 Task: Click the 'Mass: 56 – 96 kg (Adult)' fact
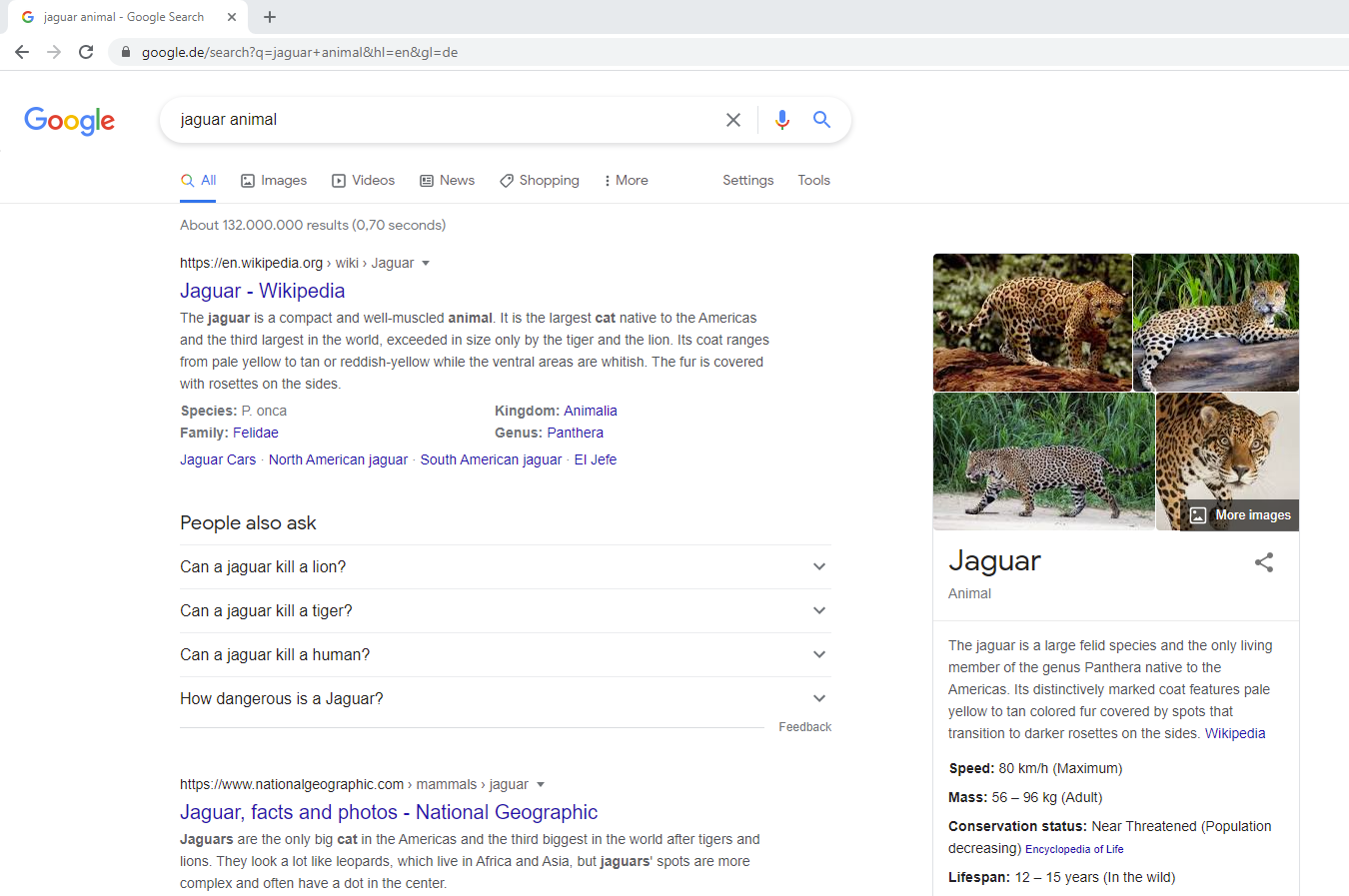[1025, 797]
